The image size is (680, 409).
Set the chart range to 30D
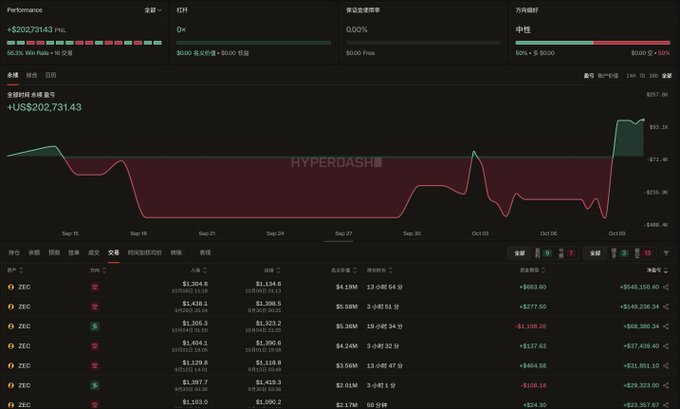pos(654,75)
